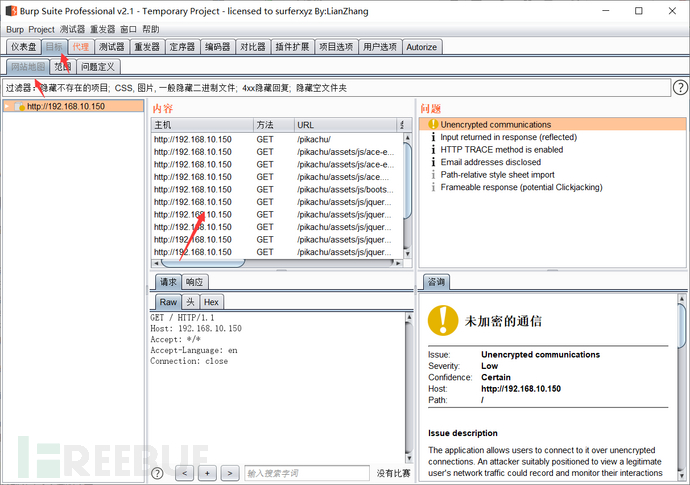Open the 窗口 menu
This screenshot has height=485, width=690.
(128, 29)
